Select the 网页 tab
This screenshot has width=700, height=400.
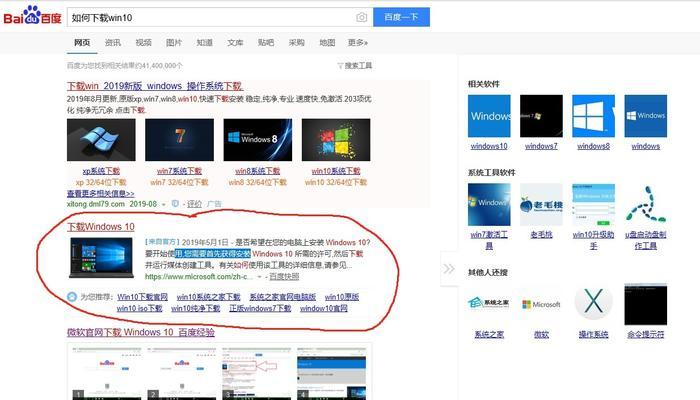(x=82, y=43)
